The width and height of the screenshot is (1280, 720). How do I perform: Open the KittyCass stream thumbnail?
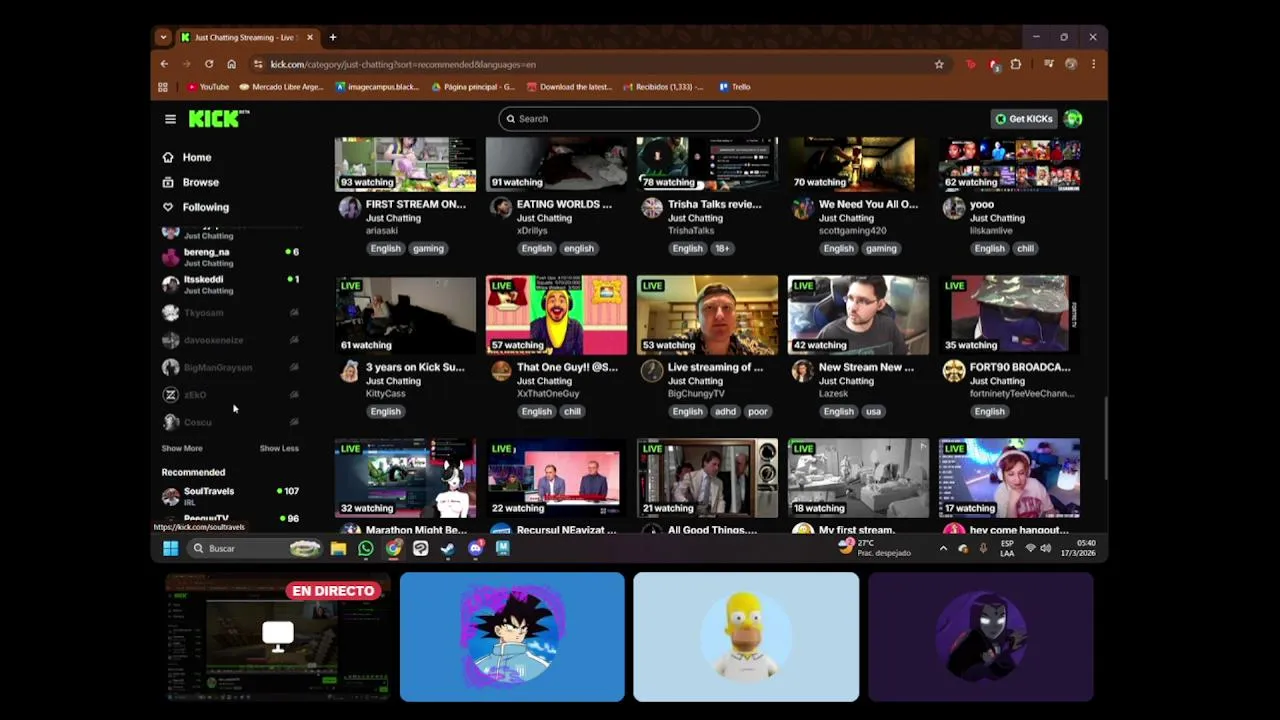point(405,315)
